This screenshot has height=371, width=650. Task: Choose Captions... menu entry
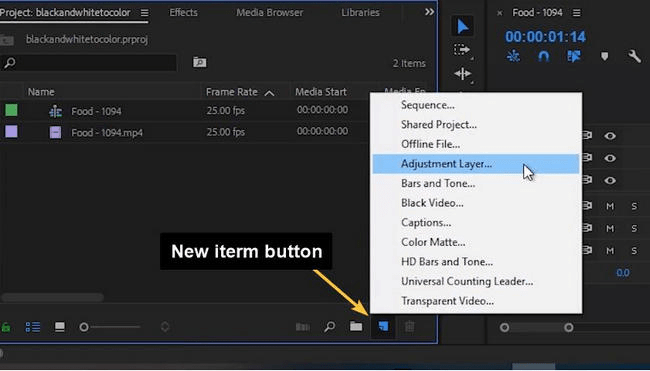coord(475,223)
